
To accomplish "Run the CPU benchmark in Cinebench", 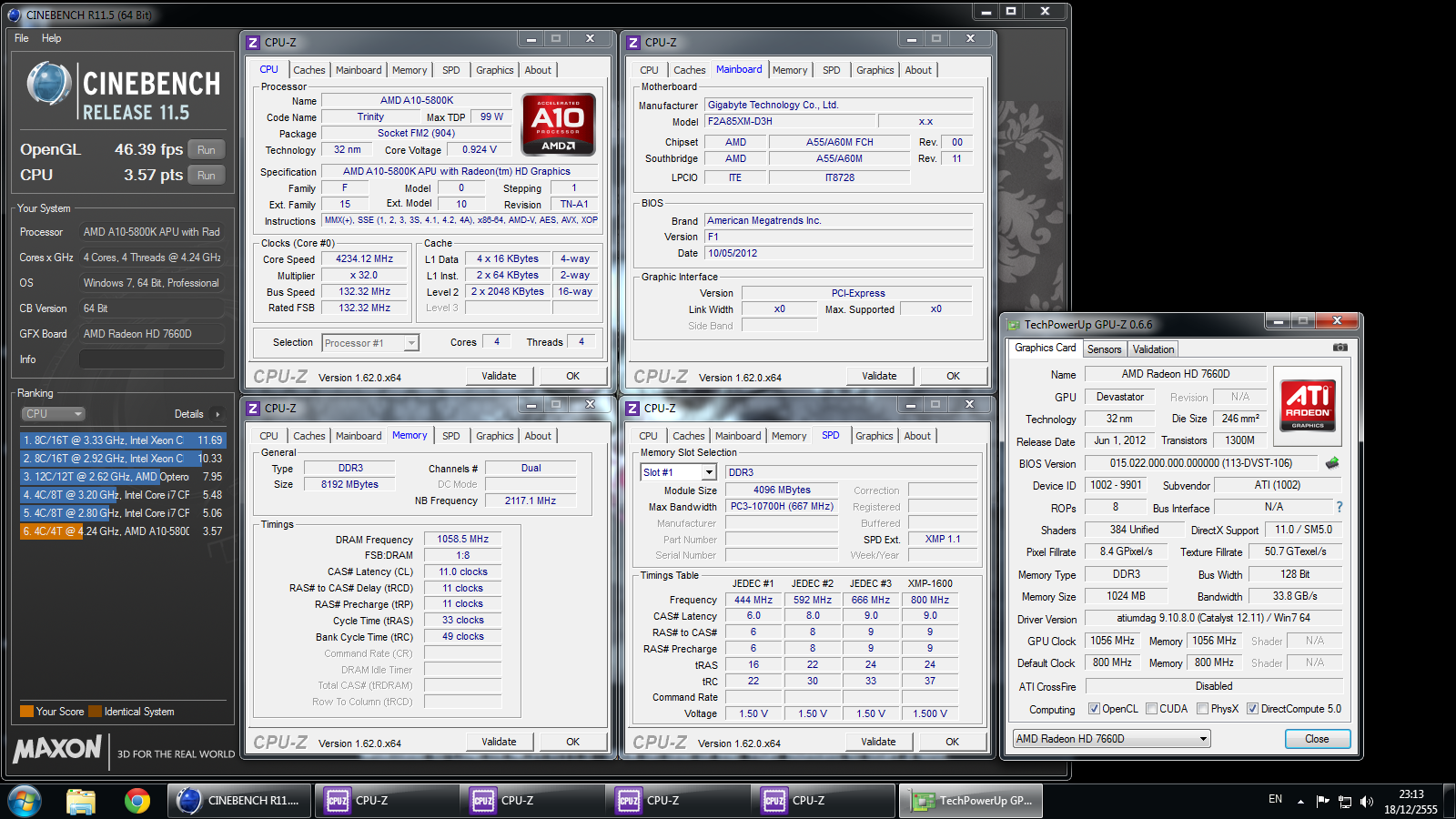I will (x=207, y=176).
